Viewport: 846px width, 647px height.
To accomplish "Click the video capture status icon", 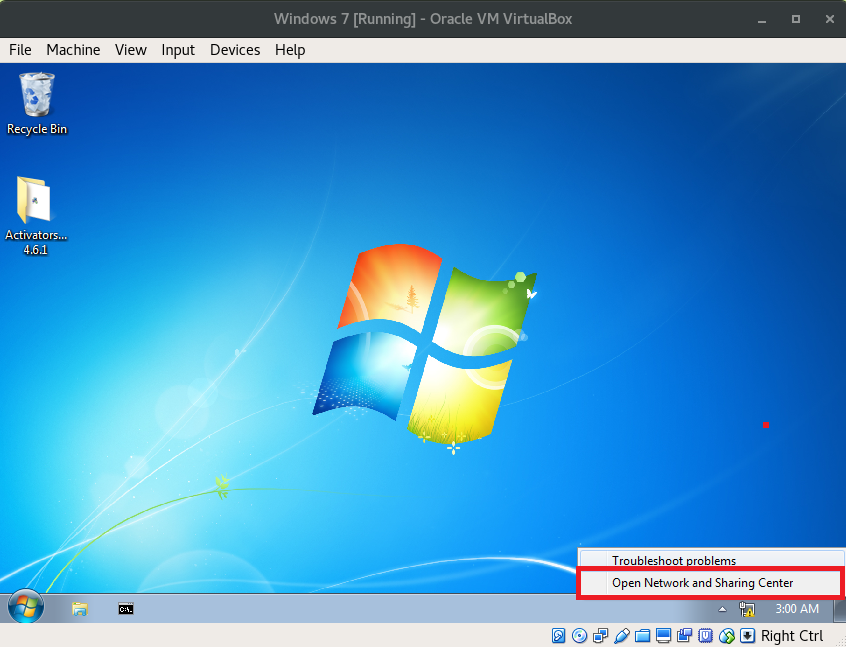I will (685, 636).
